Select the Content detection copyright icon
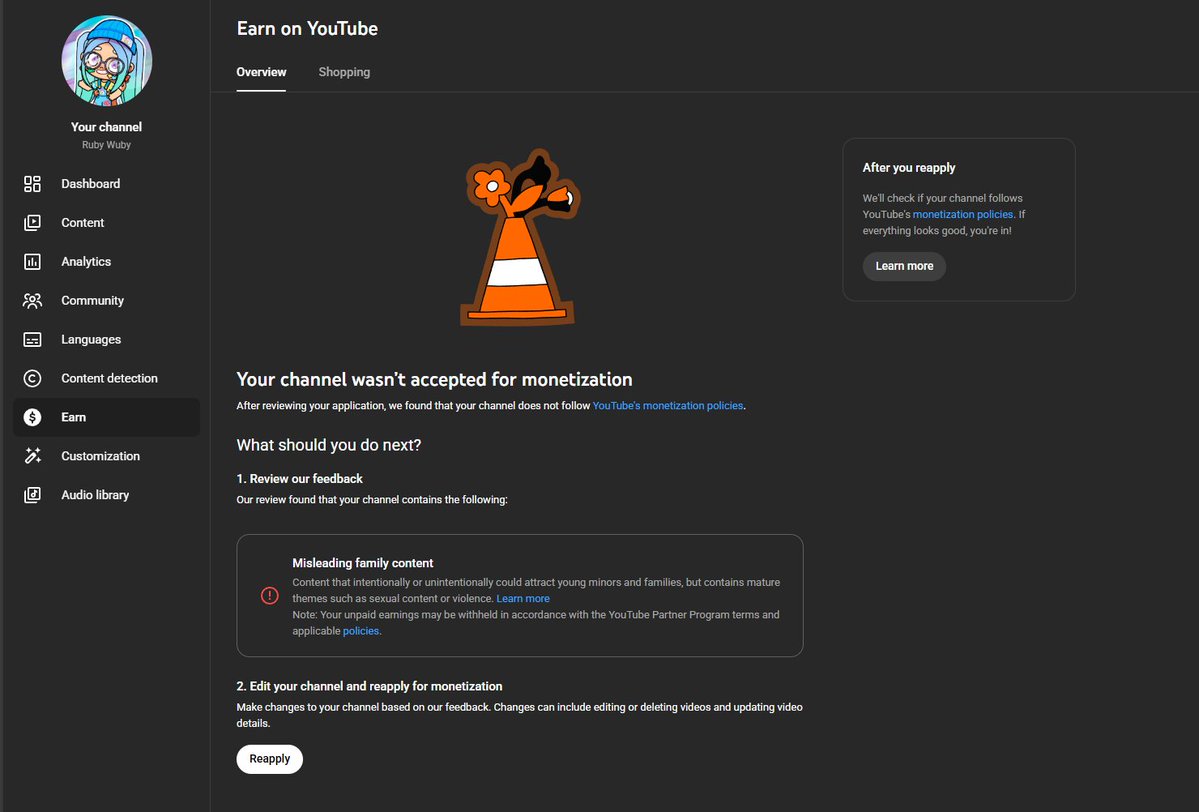Viewport: 1199px width, 812px height. click(x=32, y=378)
